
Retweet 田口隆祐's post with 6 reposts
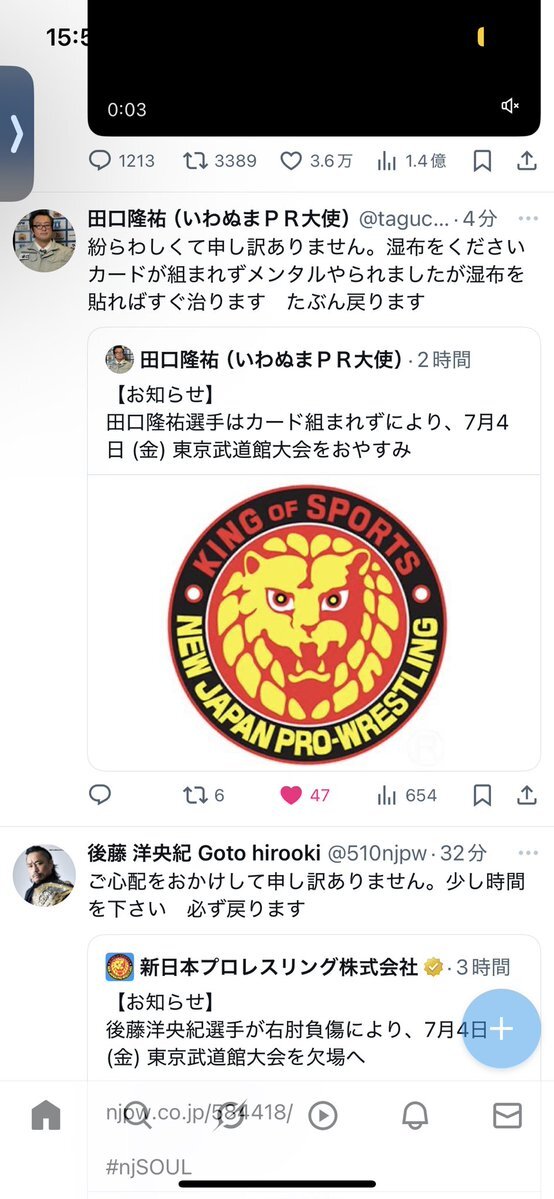(x=204, y=795)
